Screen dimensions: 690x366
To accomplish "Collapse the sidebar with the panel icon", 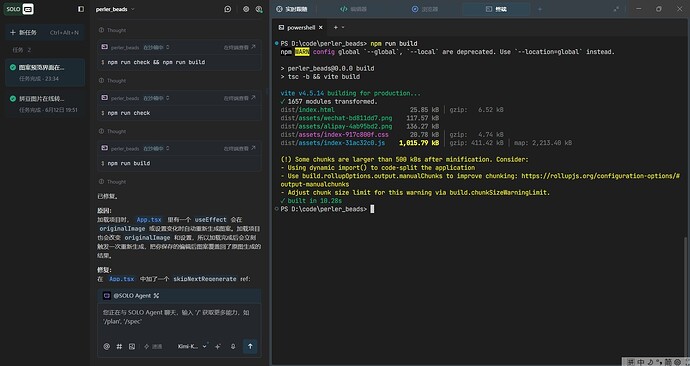I will point(81,9).
